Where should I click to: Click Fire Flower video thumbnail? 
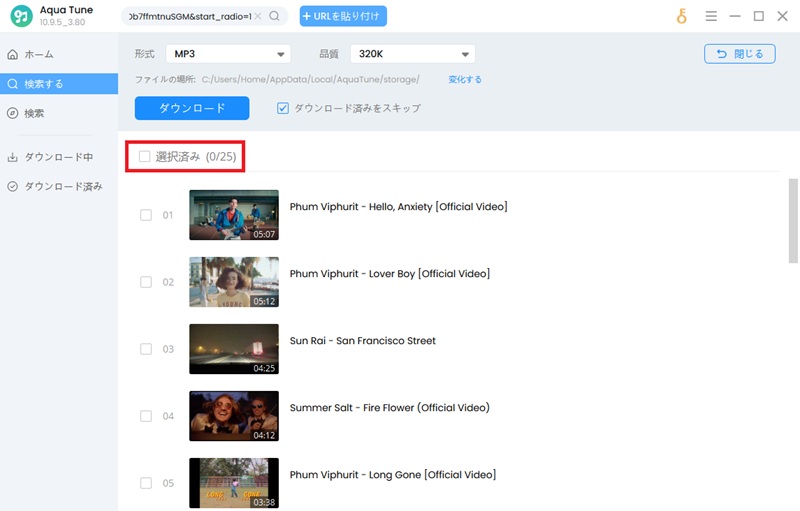tap(234, 416)
